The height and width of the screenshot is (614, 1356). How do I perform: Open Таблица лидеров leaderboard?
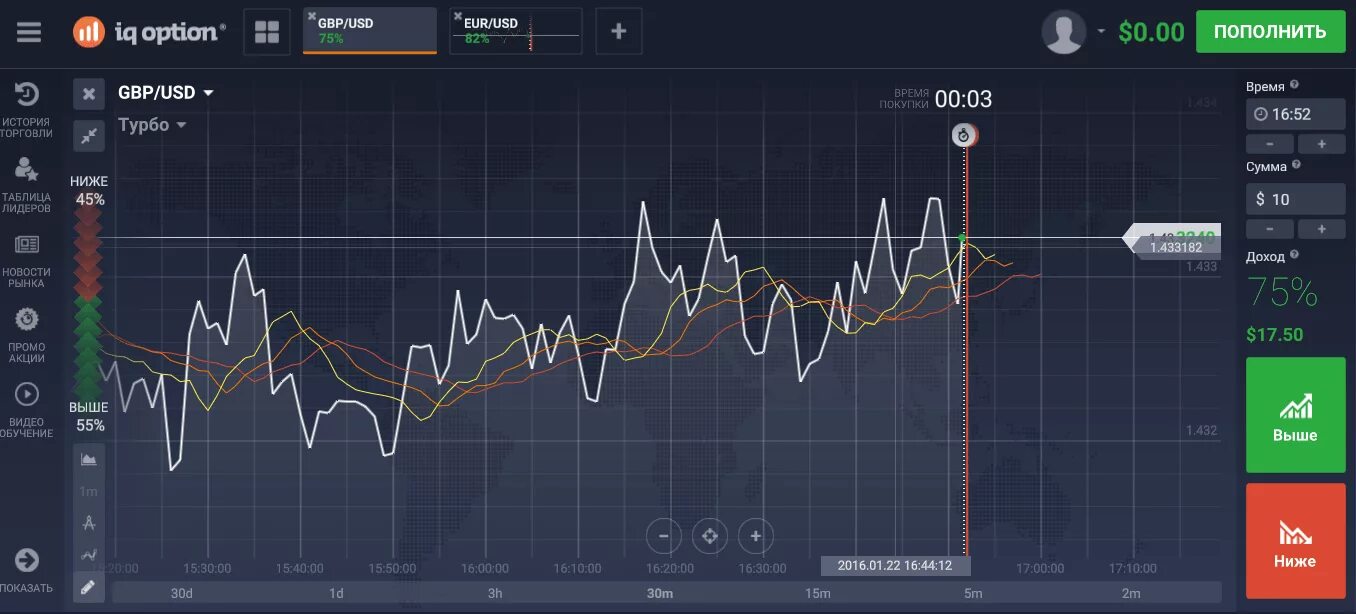click(x=27, y=186)
